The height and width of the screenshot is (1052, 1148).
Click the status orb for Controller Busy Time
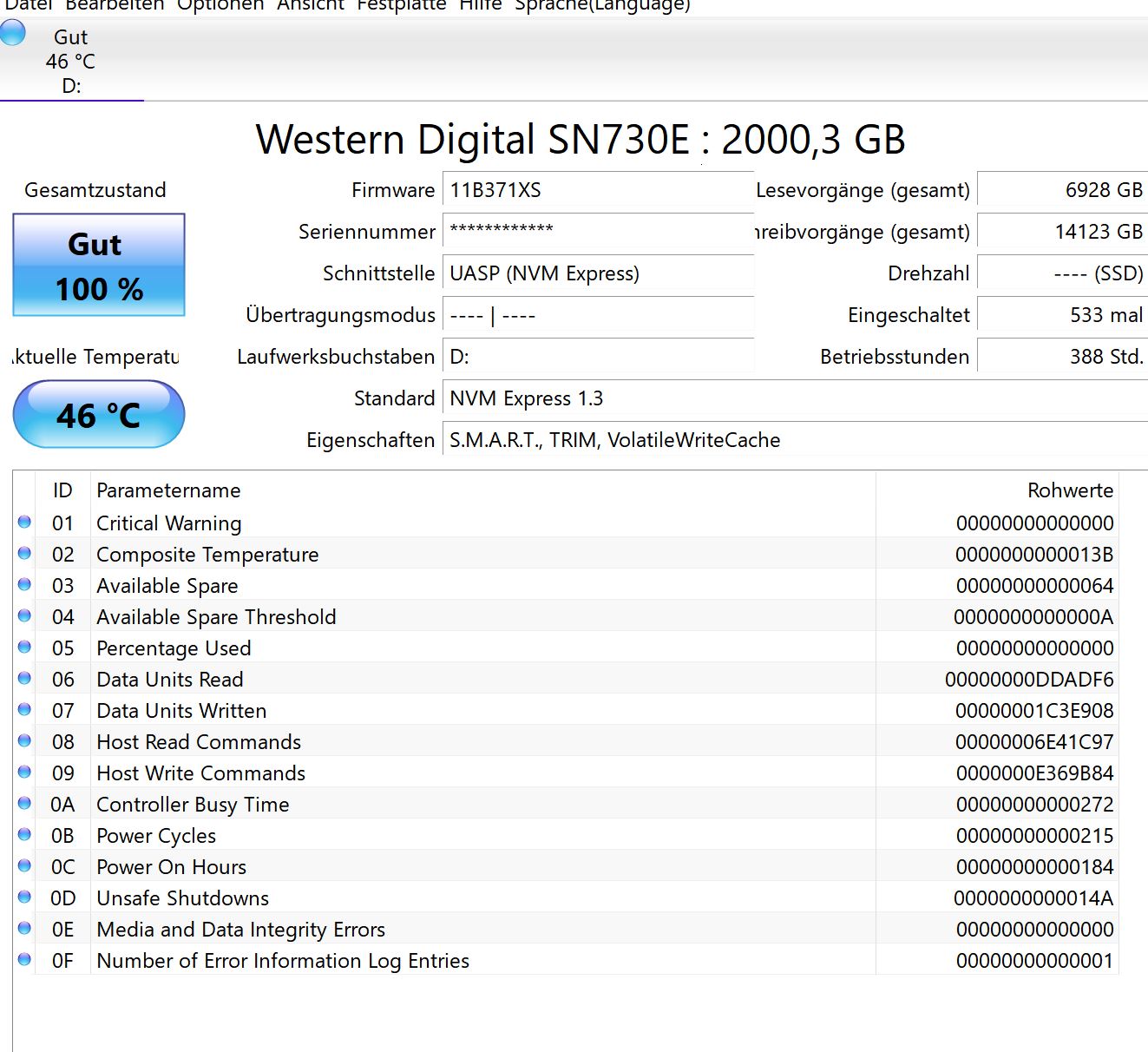(x=24, y=803)
